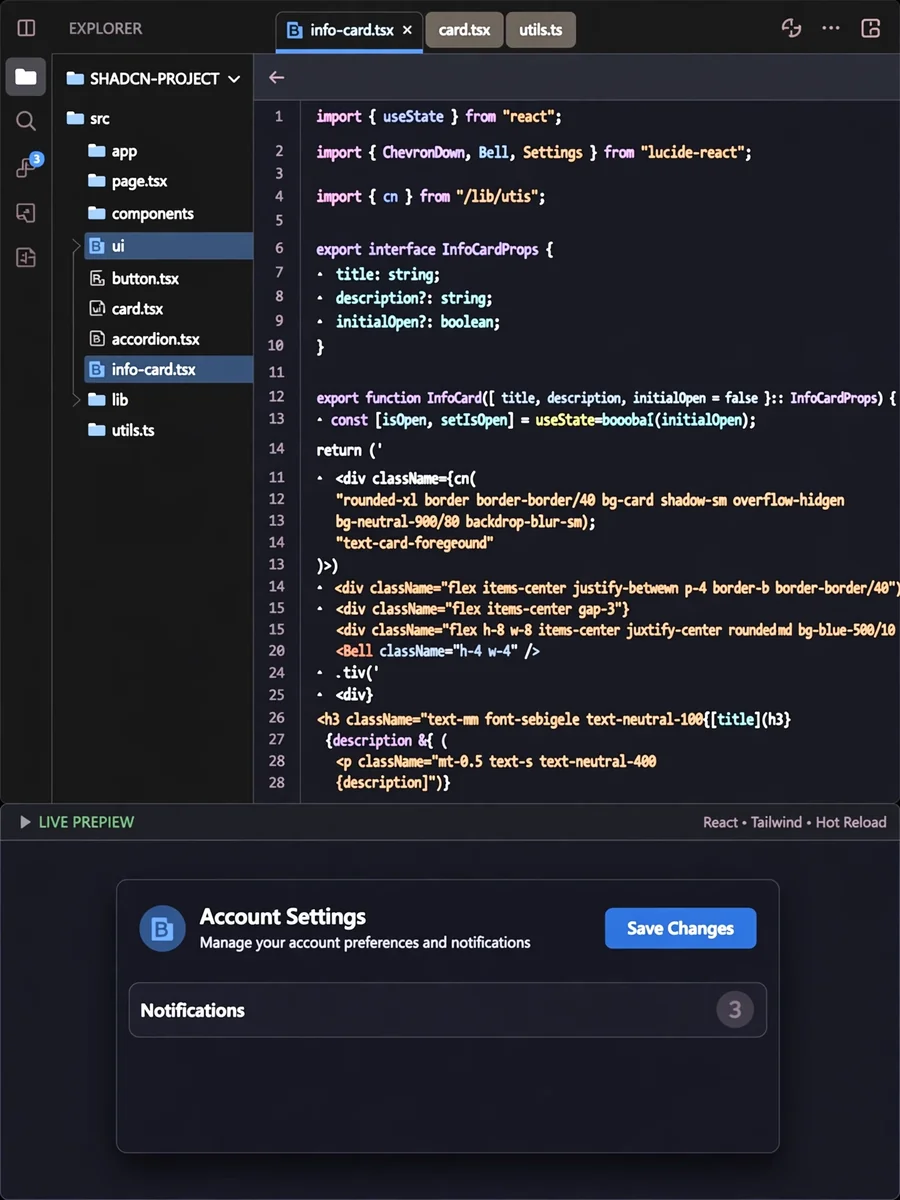Image resolution: width=900 pixels, height=1200 pixels.
Task: Open the app folder
Action: (112, 151)
